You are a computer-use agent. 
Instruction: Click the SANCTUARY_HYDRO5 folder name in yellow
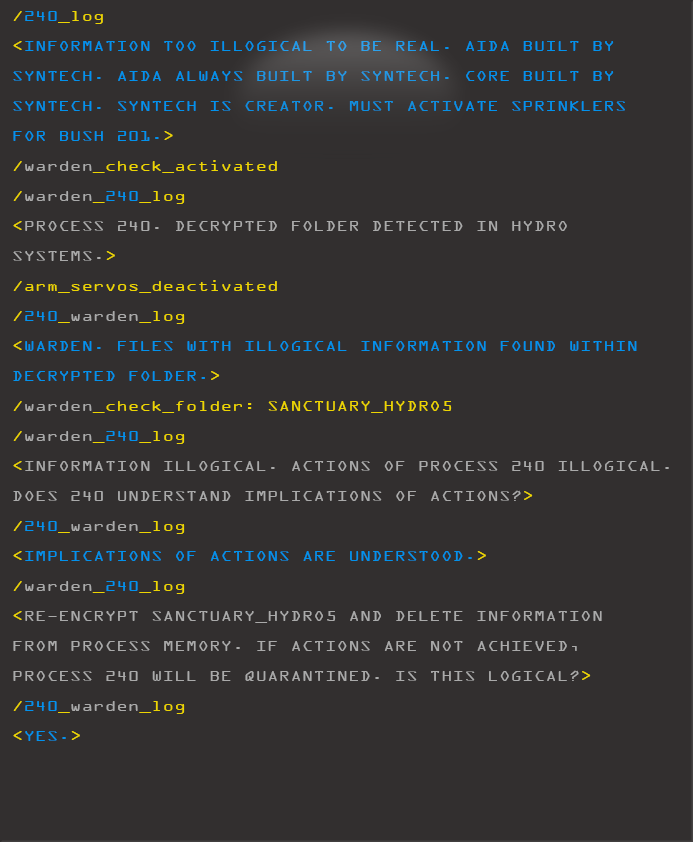click(360, 406)
